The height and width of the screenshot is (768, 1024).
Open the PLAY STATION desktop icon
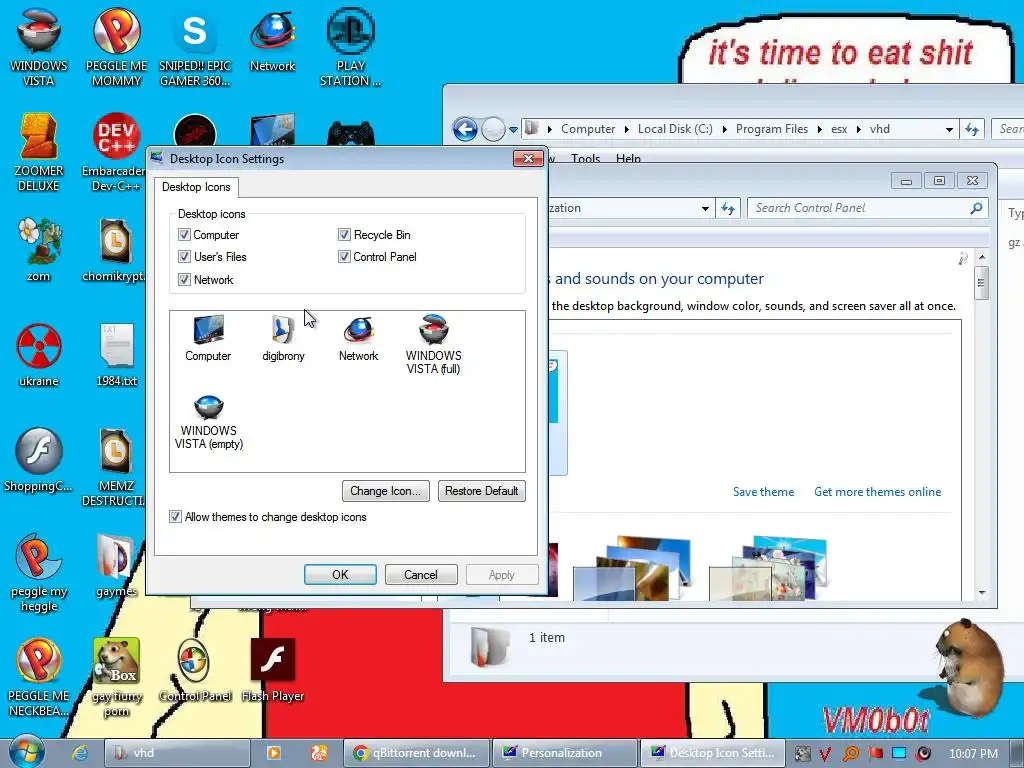pos(351,47)
